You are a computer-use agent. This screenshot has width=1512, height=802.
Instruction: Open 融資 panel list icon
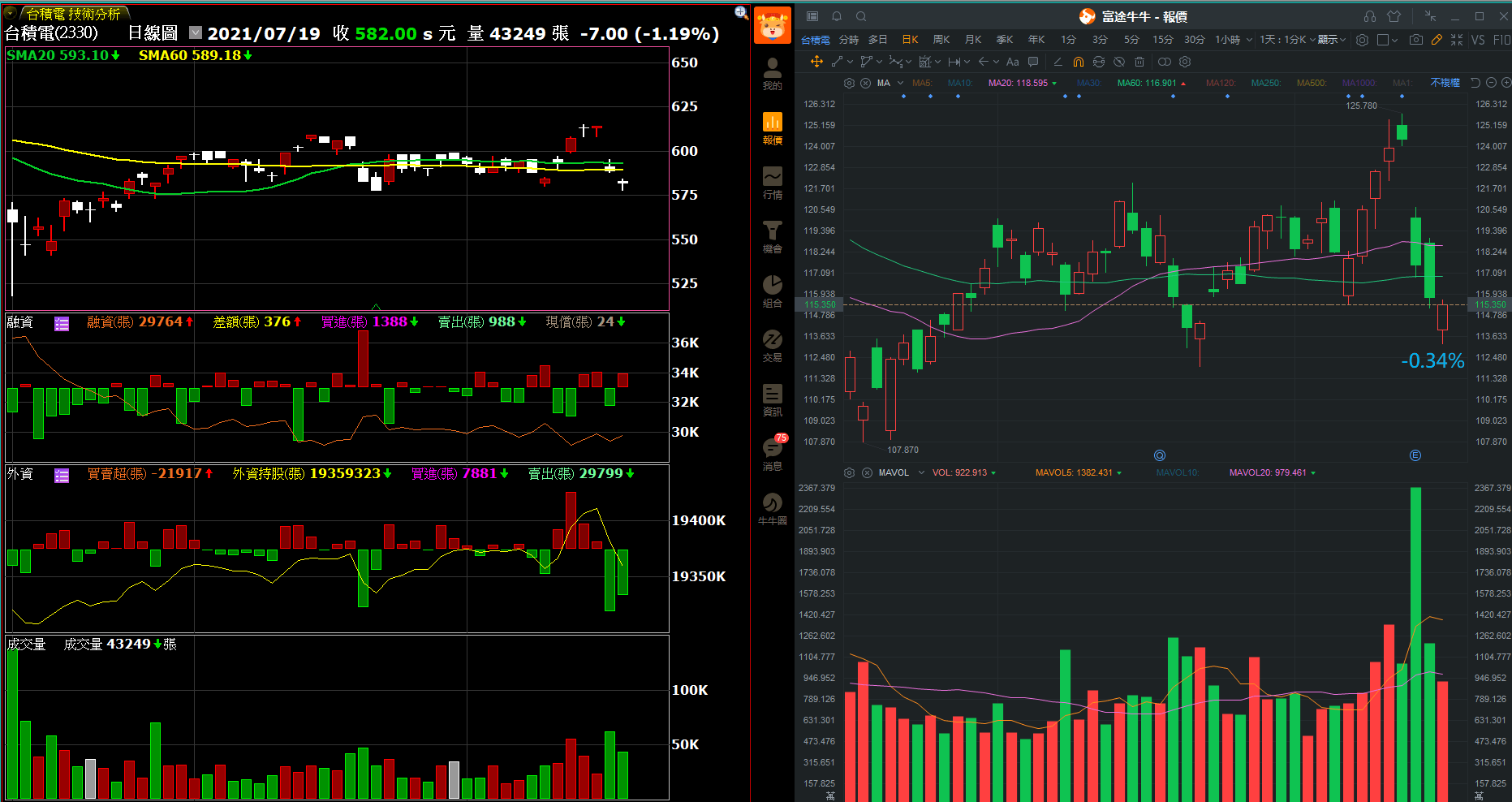click(62, 324)
